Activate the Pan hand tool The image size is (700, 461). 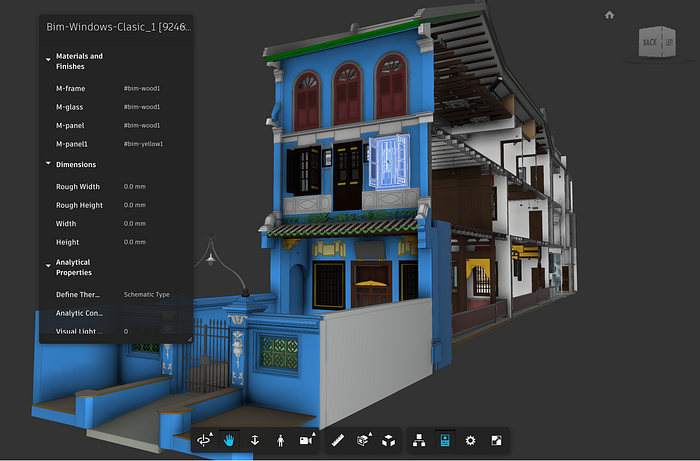[x=229, y=440]
